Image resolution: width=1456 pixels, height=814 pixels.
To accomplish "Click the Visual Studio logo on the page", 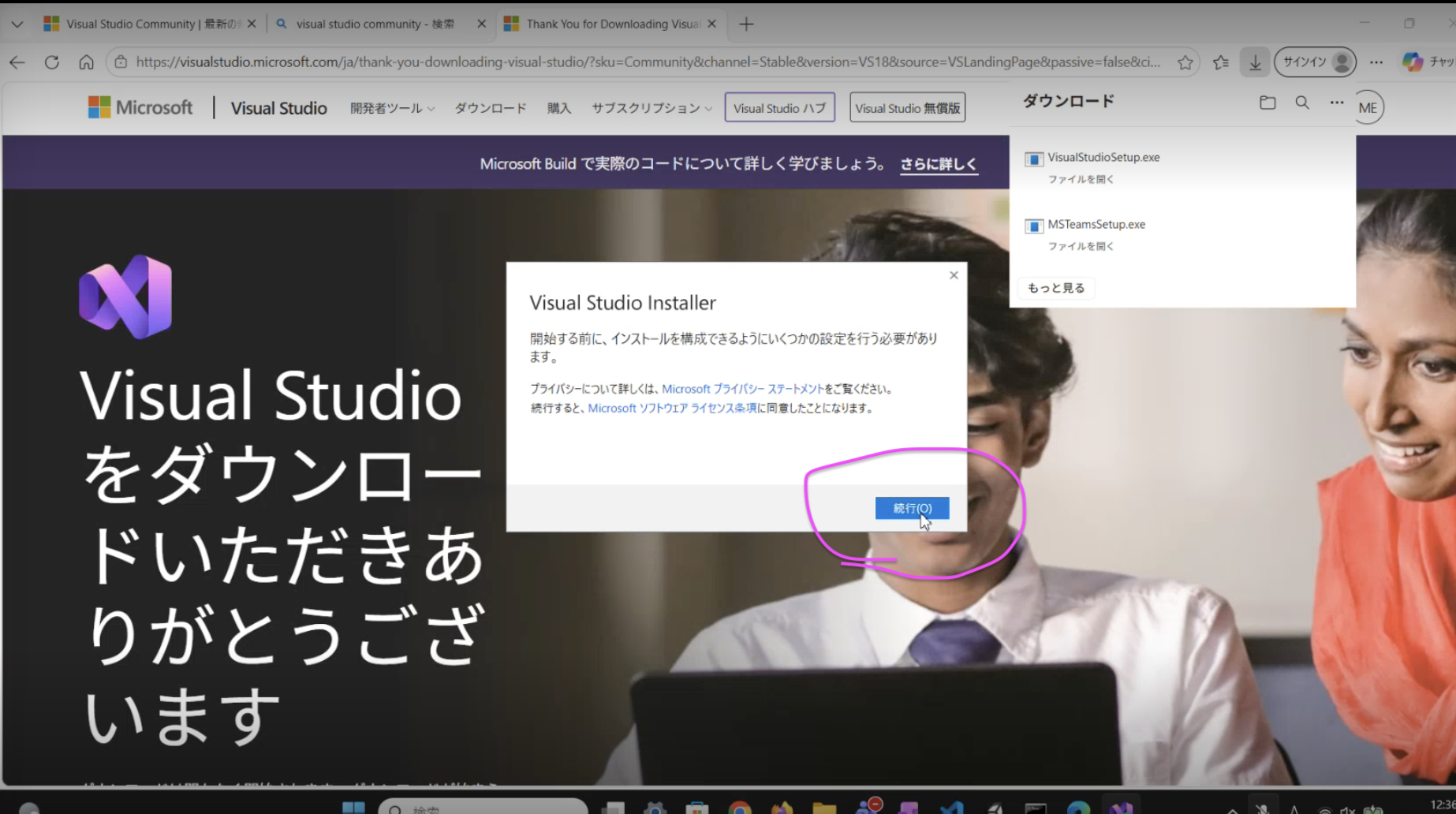I will point(125,297).
